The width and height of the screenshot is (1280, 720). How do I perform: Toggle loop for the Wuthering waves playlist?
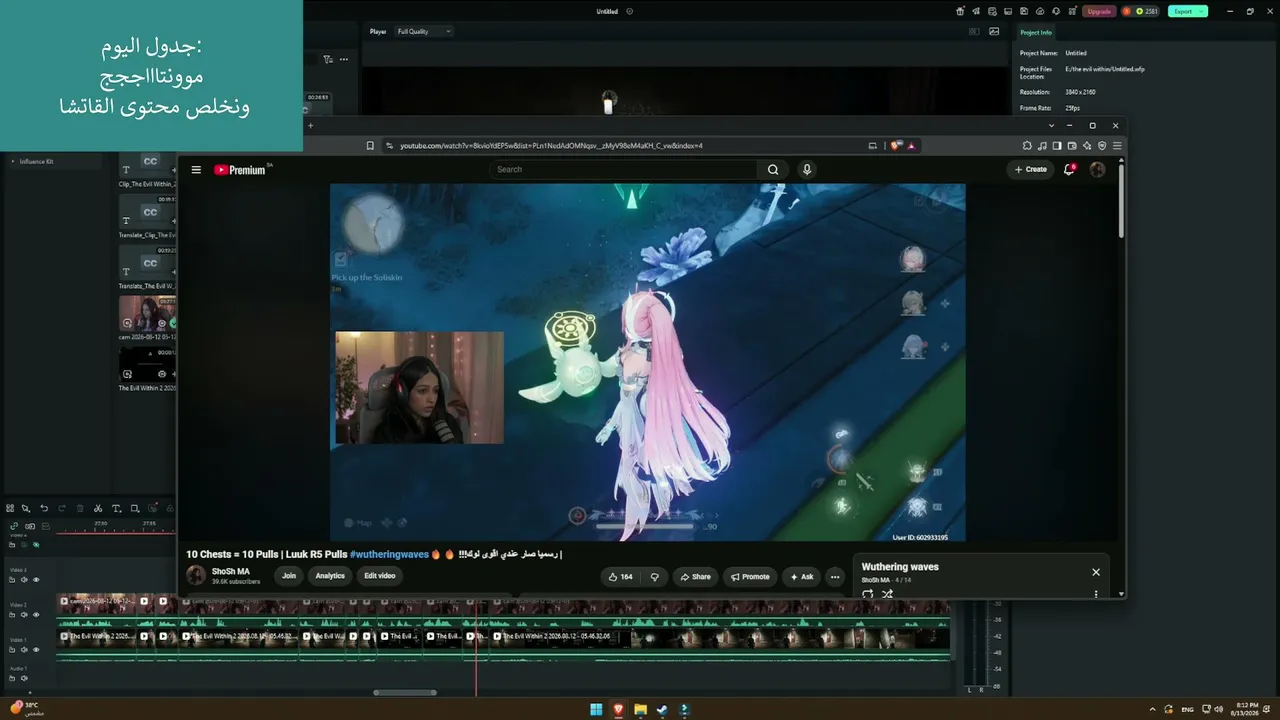(867, 594)
